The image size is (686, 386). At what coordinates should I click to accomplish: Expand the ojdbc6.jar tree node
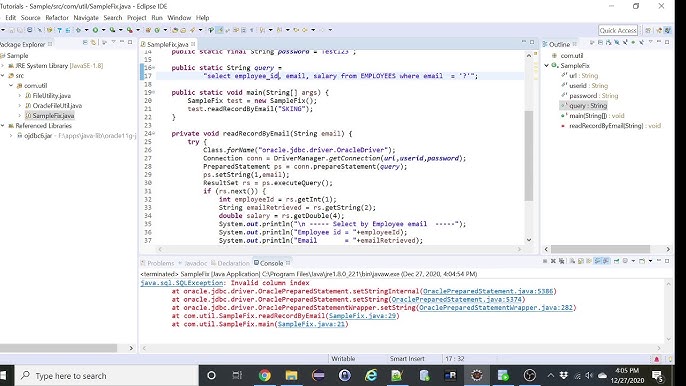pyautogui.click(x=11, y=136)
